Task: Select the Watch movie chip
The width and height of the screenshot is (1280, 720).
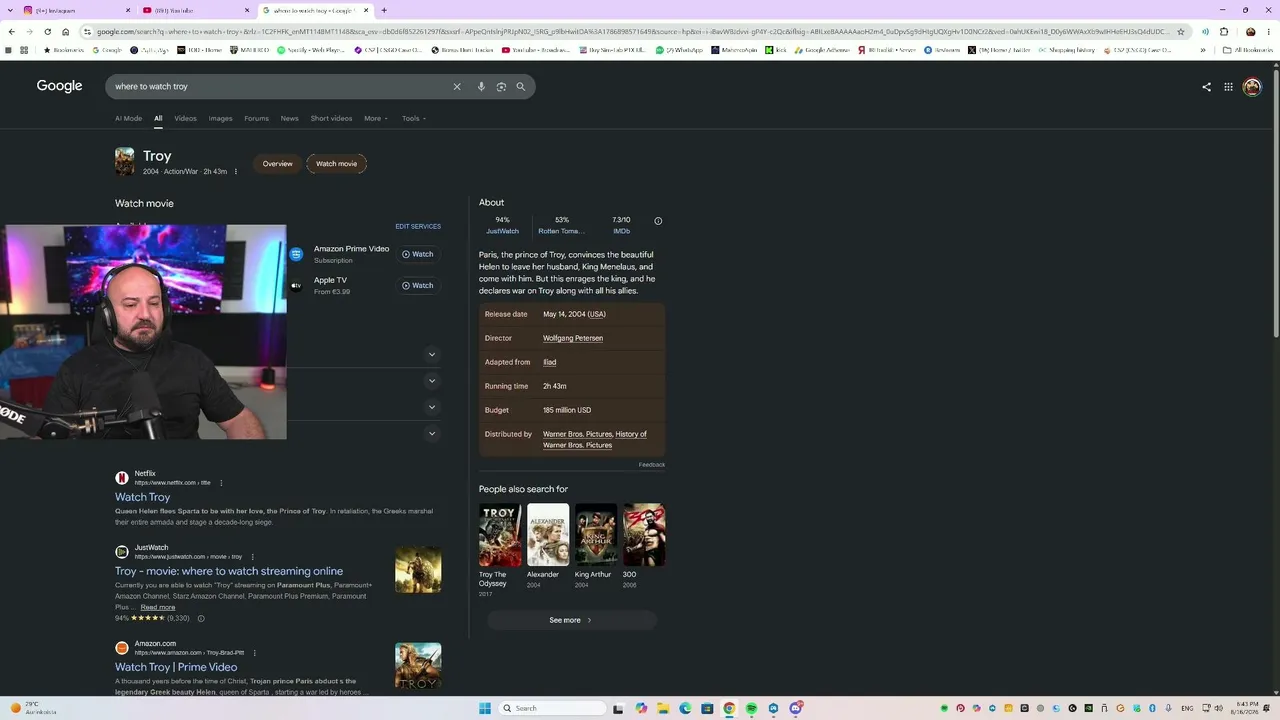Action: 336,164
